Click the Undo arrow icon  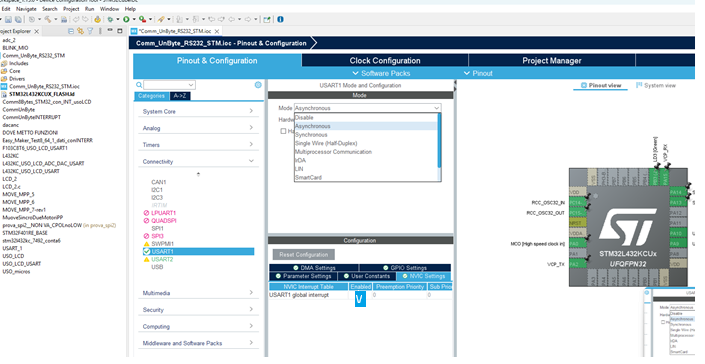tap(76, 19)
